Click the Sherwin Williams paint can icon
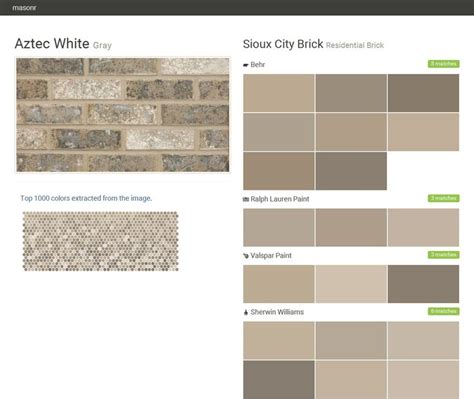 (x=246, y=312)
